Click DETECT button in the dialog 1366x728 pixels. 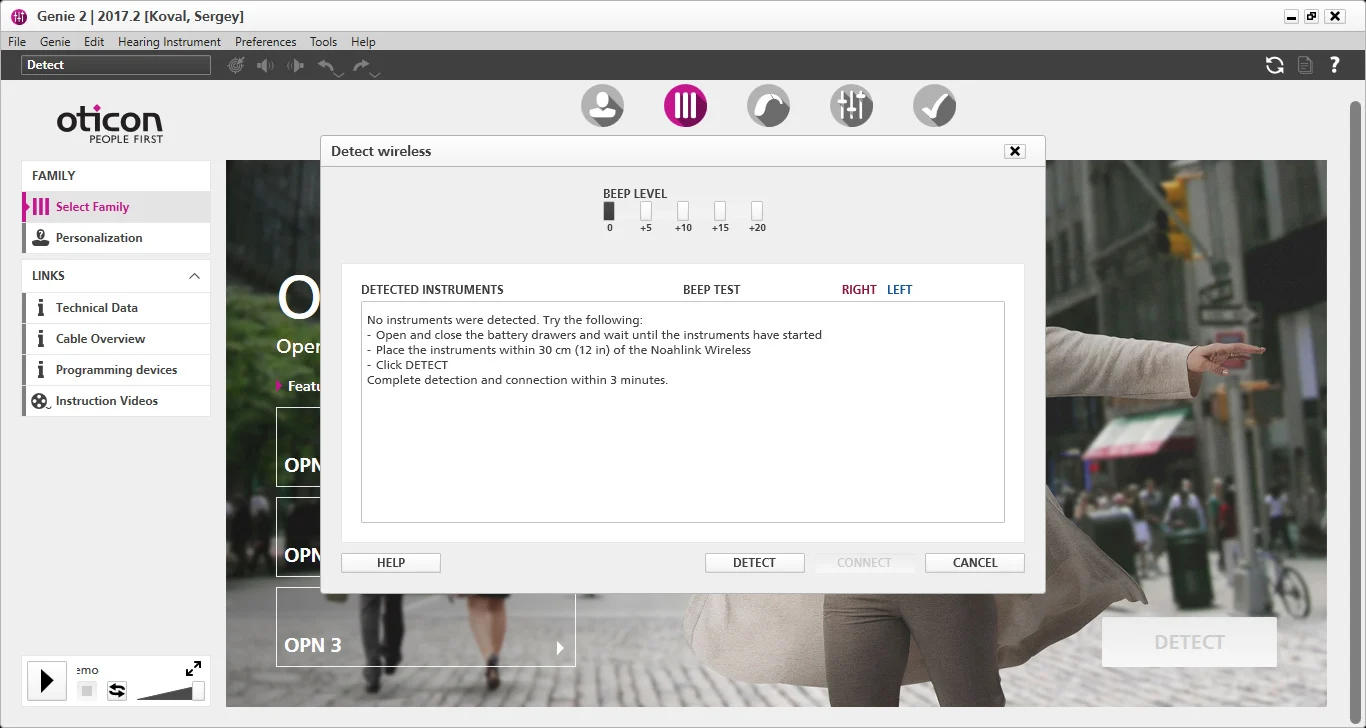coord(755,563)
